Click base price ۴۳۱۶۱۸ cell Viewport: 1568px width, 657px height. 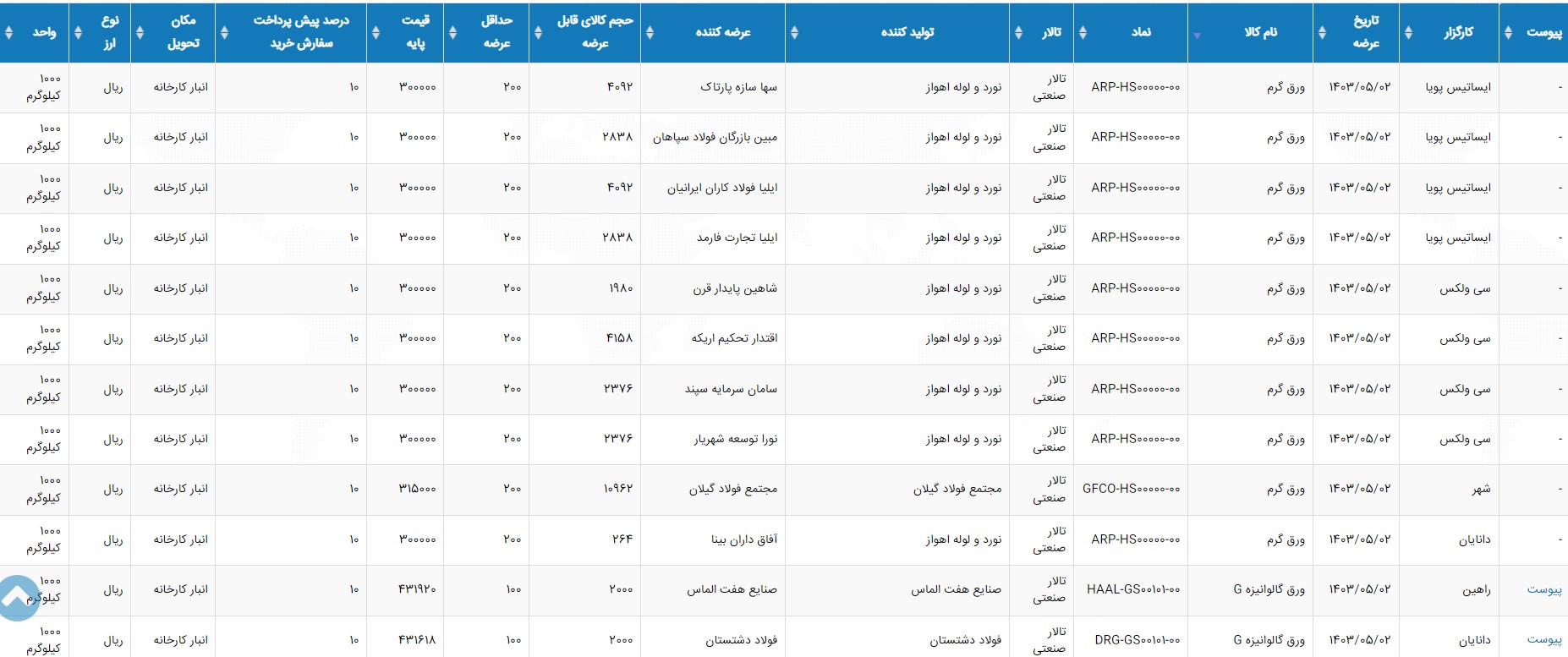(418, 640)
